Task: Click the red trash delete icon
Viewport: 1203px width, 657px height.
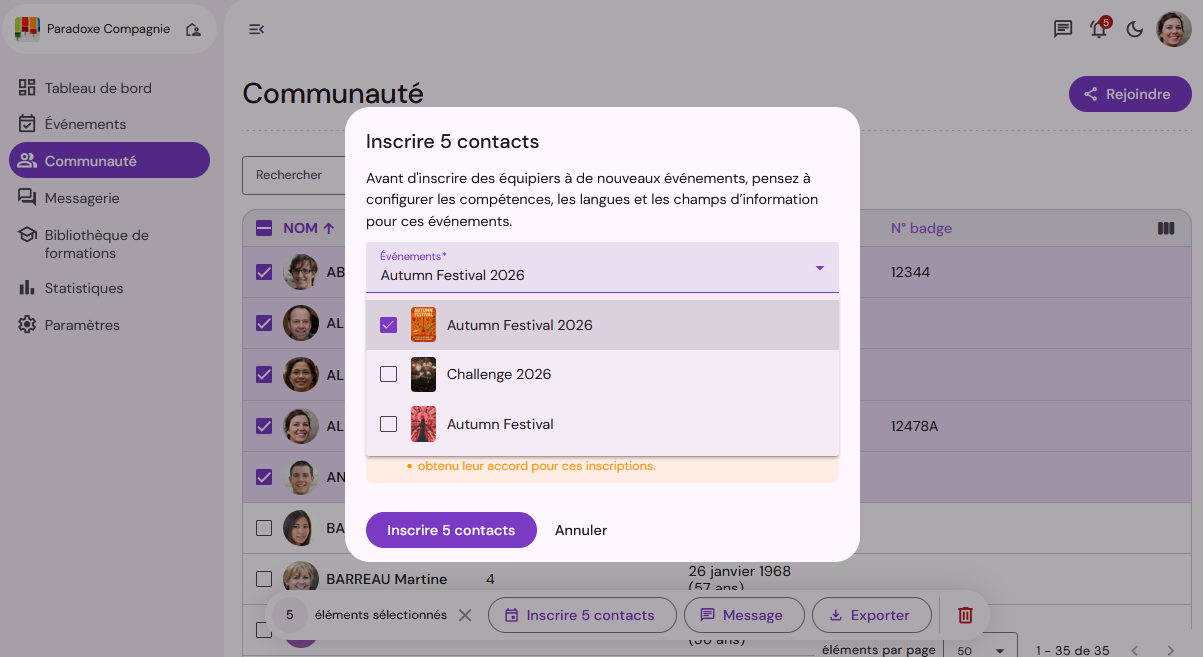Action: click(965, 615)
